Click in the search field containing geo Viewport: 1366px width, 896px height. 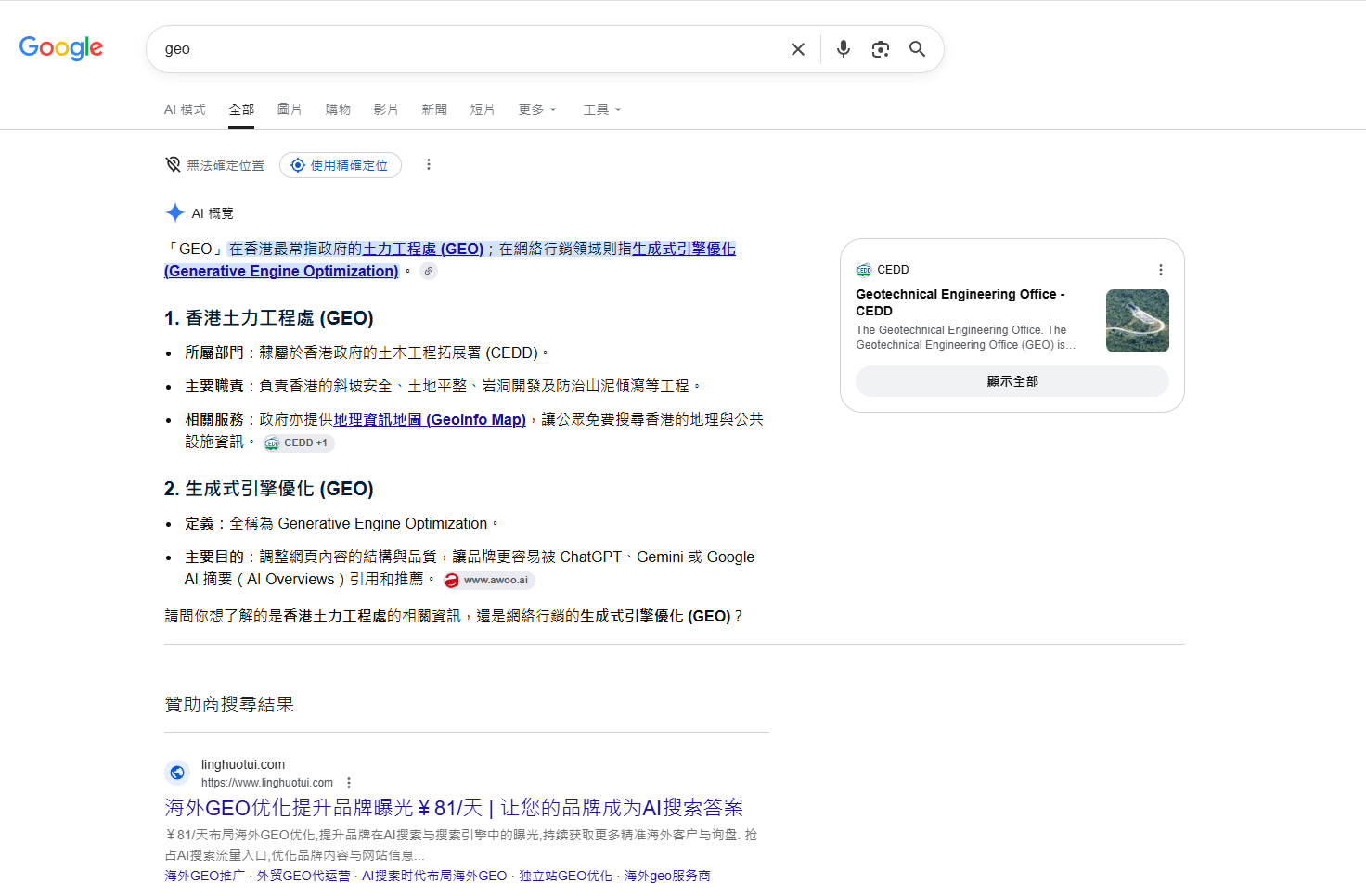471,49
